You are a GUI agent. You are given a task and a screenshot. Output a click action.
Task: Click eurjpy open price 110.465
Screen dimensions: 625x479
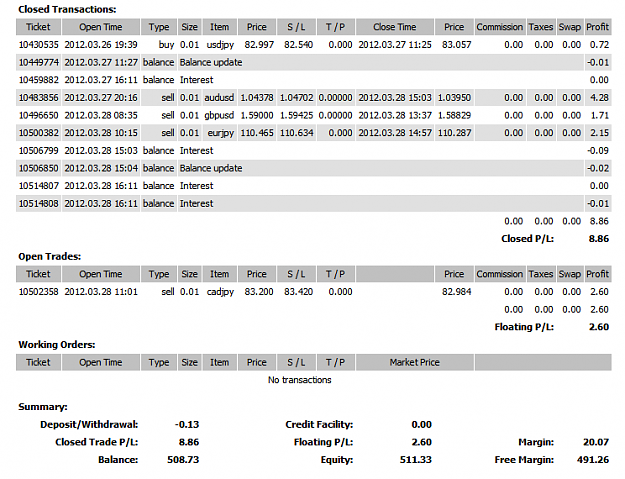tap(257, 133)
